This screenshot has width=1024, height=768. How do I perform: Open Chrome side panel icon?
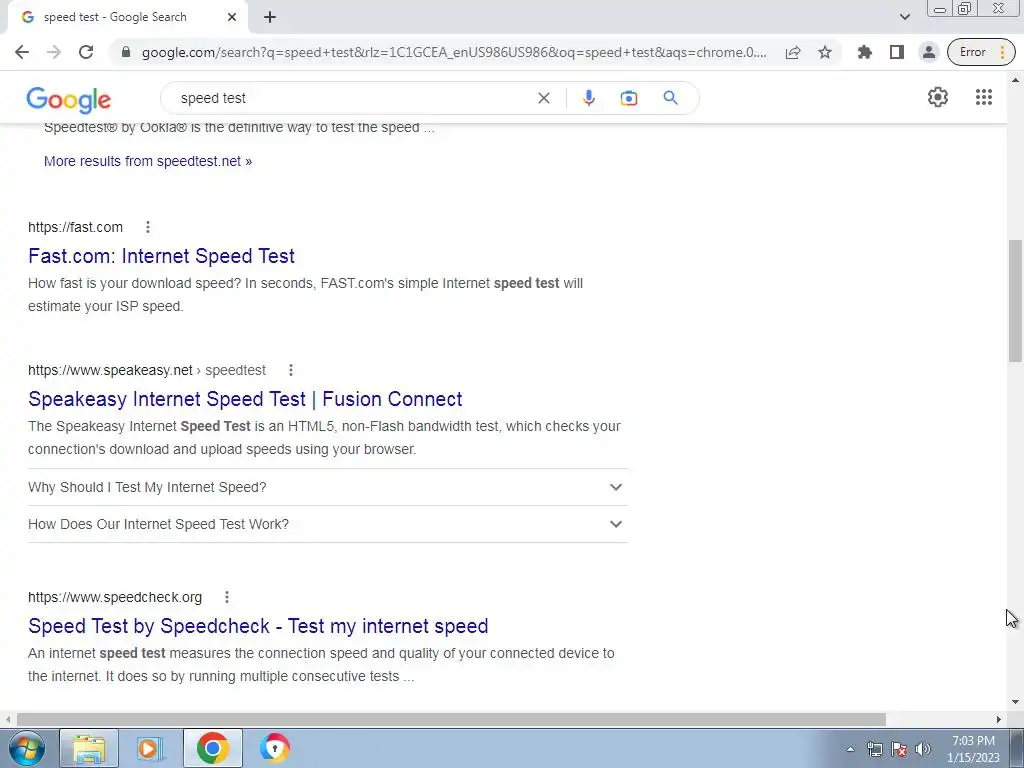point(897,52)
